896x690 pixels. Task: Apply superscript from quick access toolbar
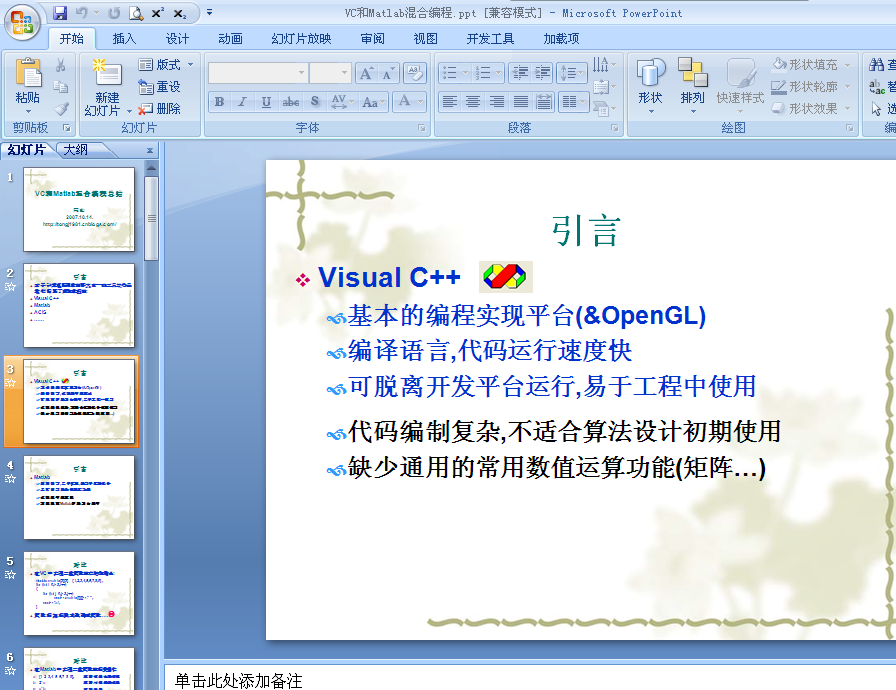pos(158,13)
